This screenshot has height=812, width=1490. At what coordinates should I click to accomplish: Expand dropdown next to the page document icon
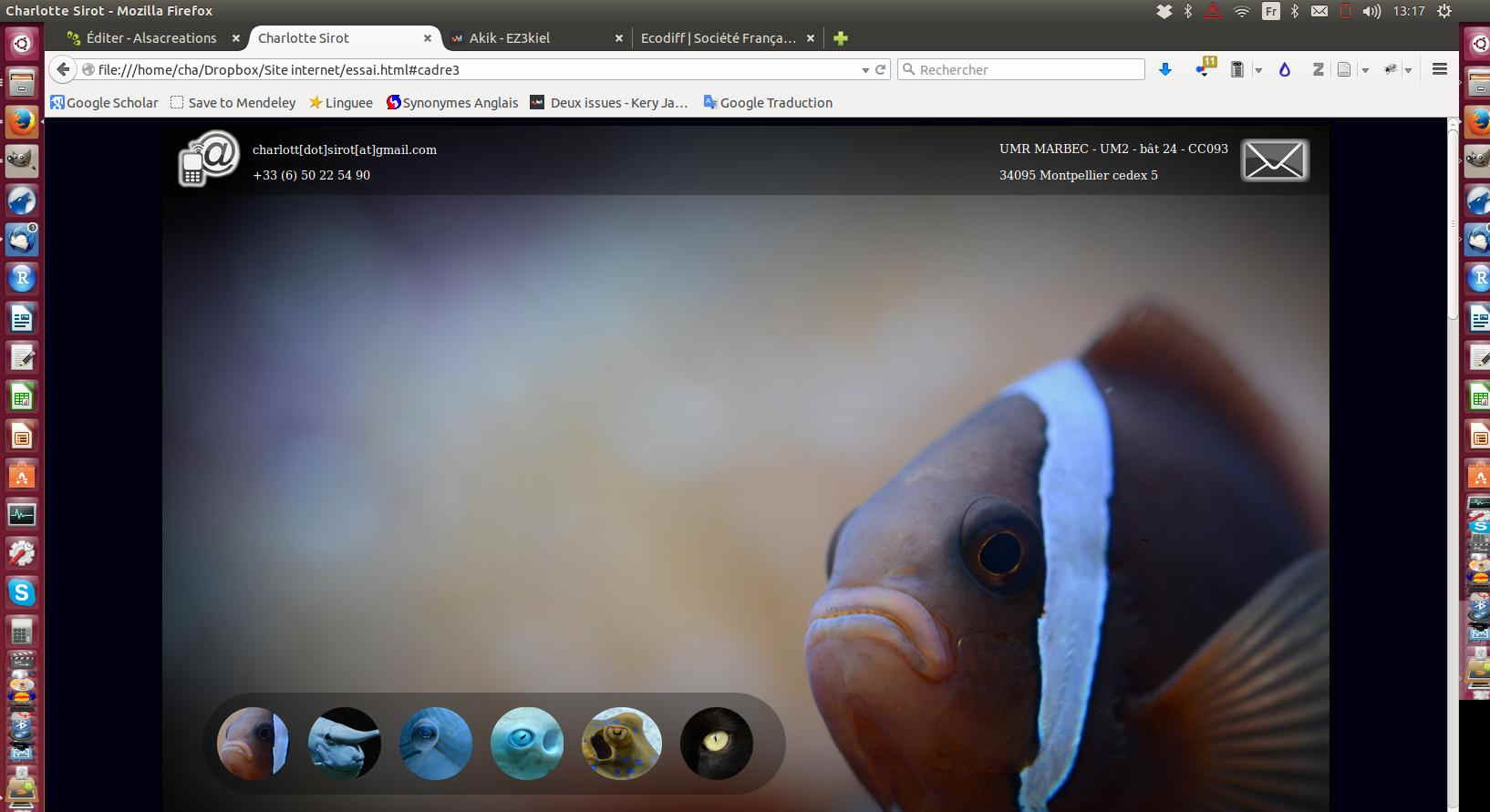click(x=1365, y=70)
